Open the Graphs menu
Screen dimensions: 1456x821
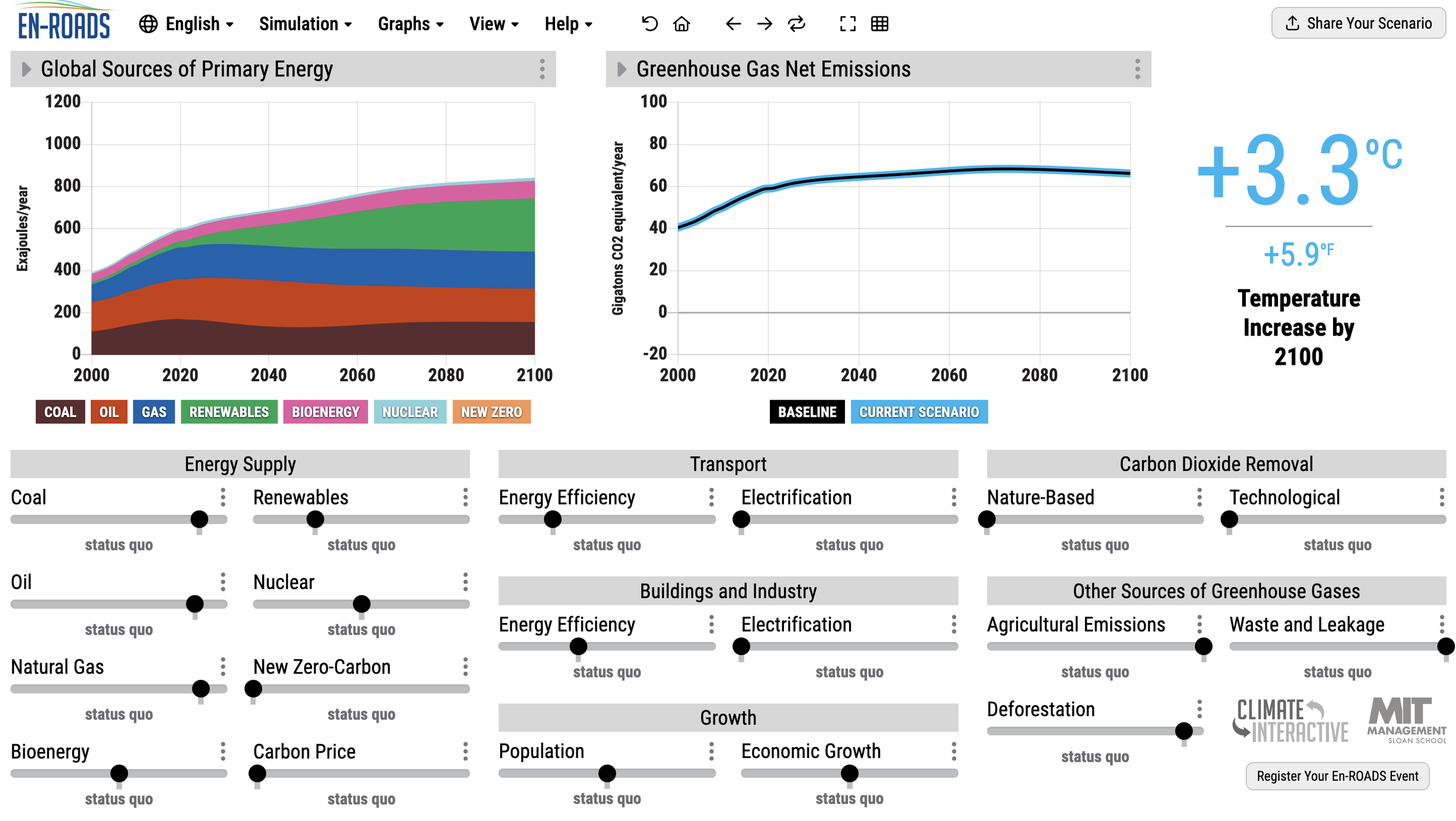click(411, 24)
